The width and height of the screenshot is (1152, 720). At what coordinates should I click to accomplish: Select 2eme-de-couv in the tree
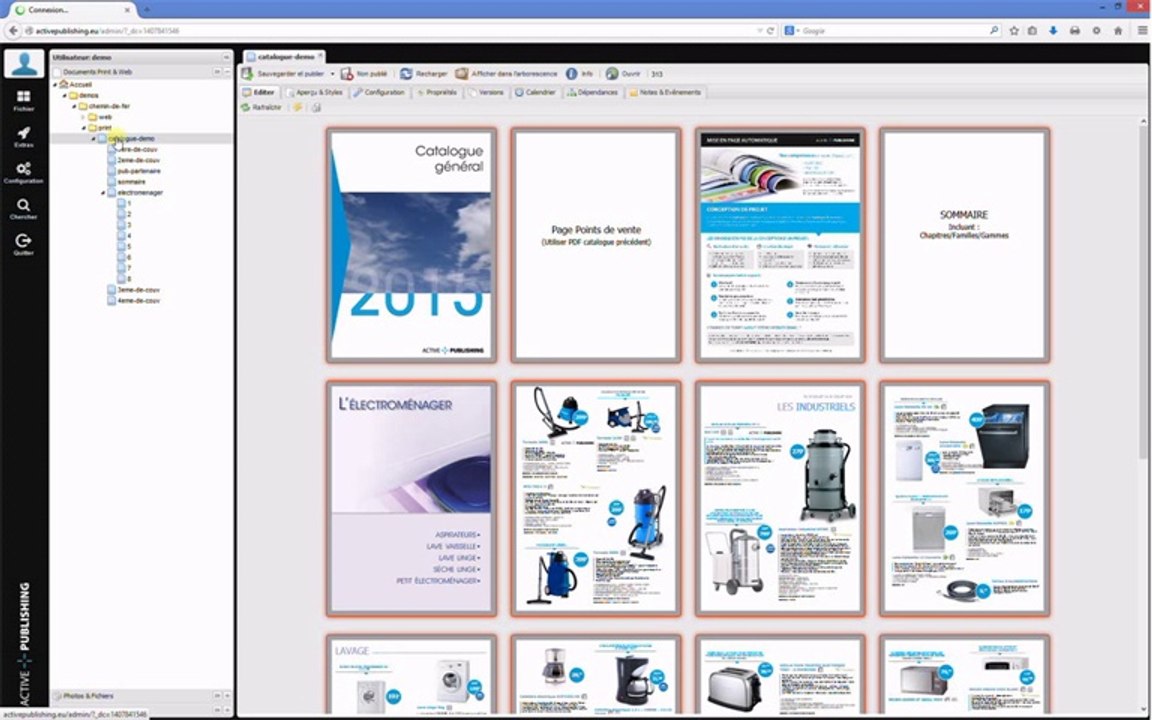point(133,160)
